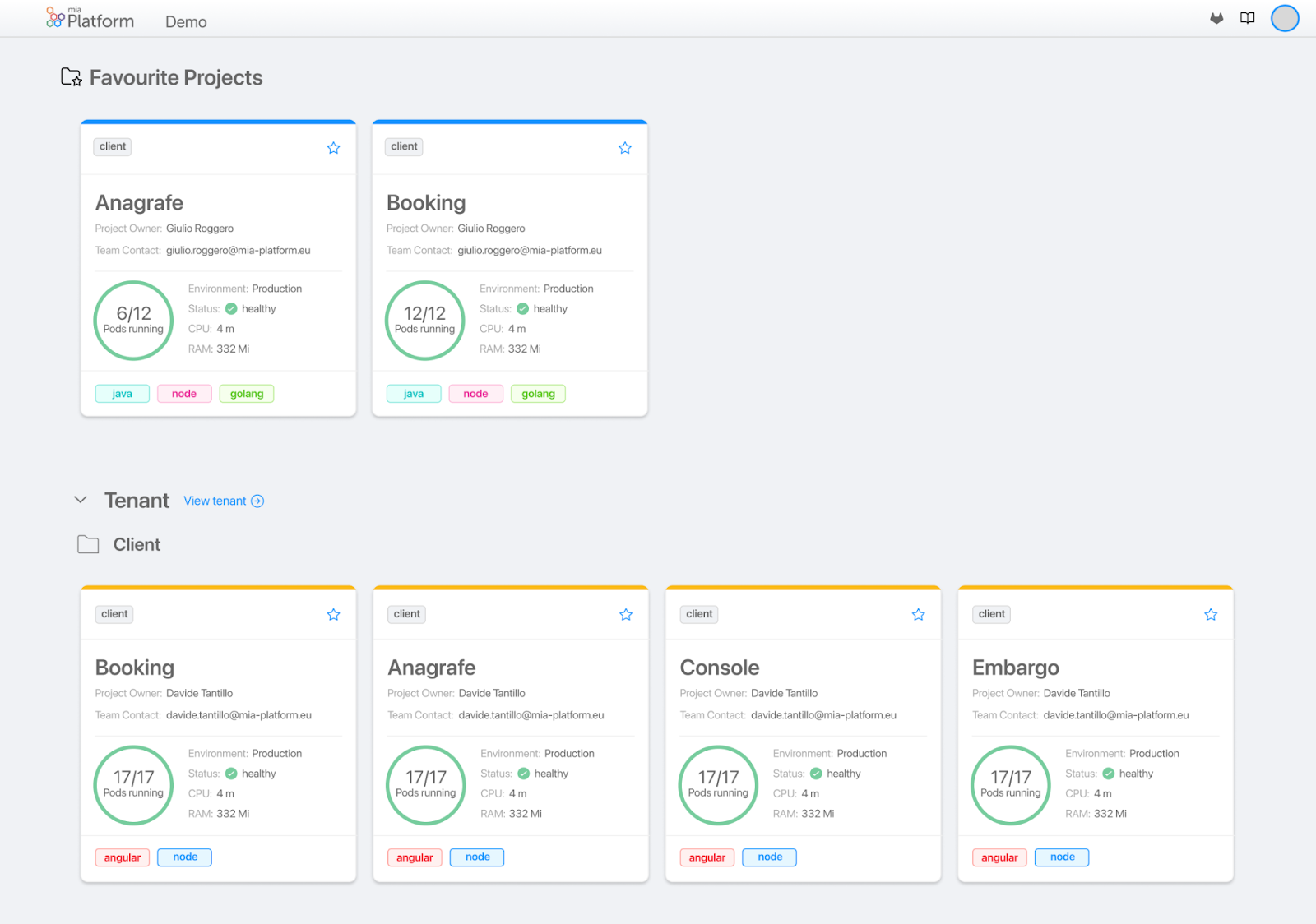Open the documentation book icon
Viewport: 1316px width, 924px height.
pos(1247,17)
